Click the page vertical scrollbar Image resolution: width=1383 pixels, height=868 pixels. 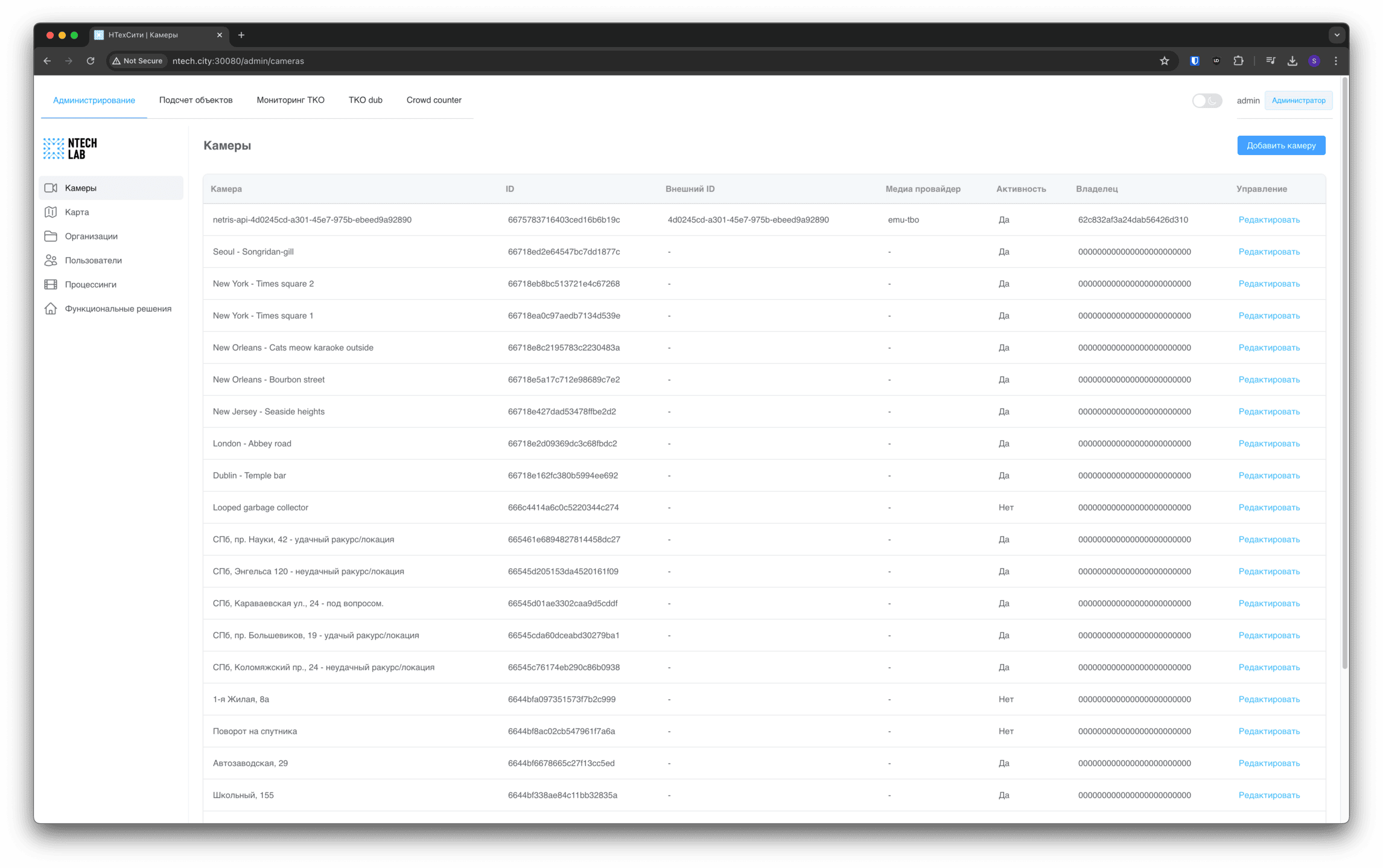[1344, 374]
